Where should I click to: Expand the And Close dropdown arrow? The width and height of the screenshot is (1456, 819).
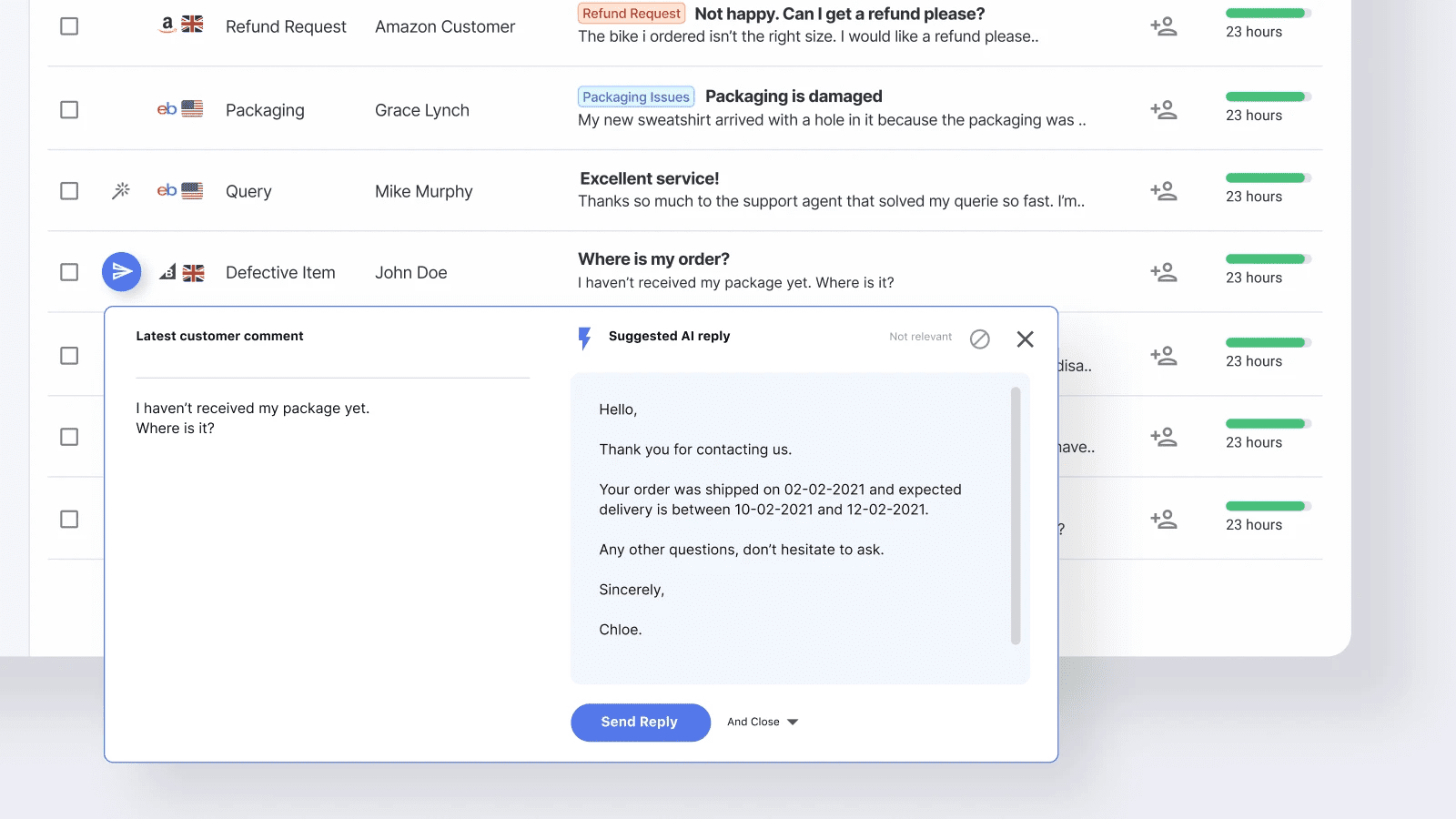[793, 723]
